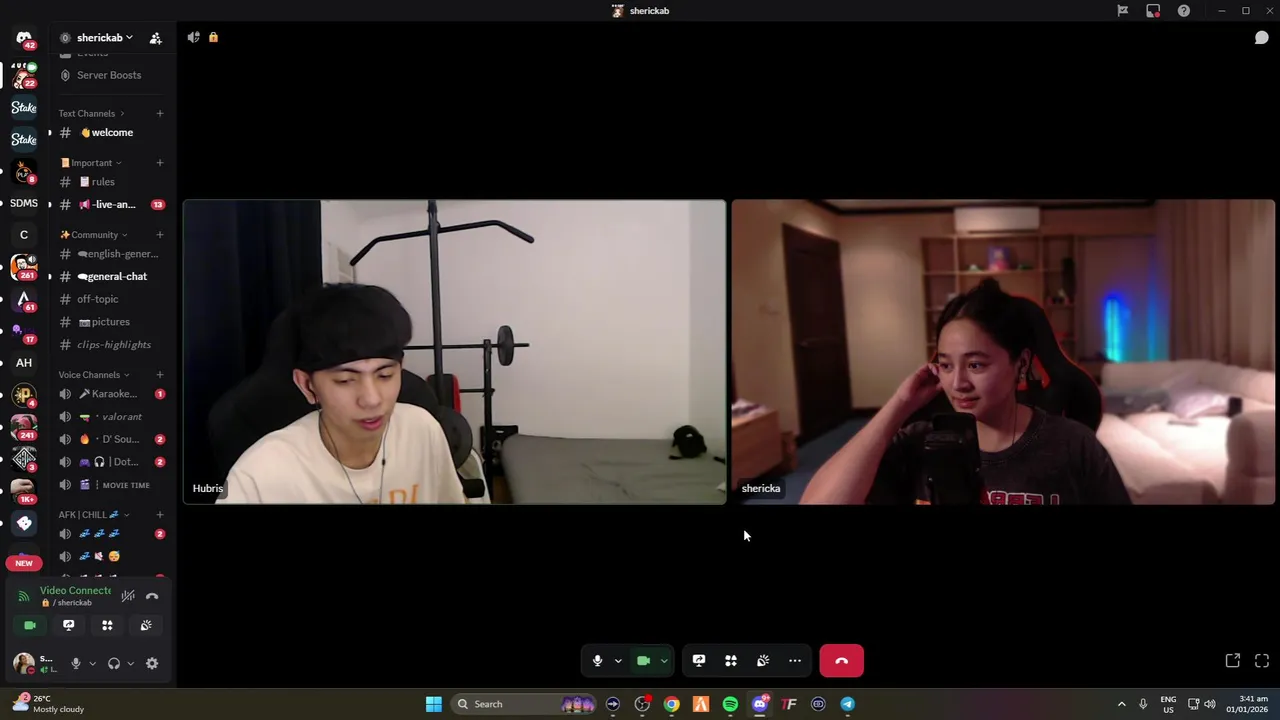Turn off camera in the call control bar
Viewport: 1280px width, 720px height.
pyautogui.click(x=643, y=661)
